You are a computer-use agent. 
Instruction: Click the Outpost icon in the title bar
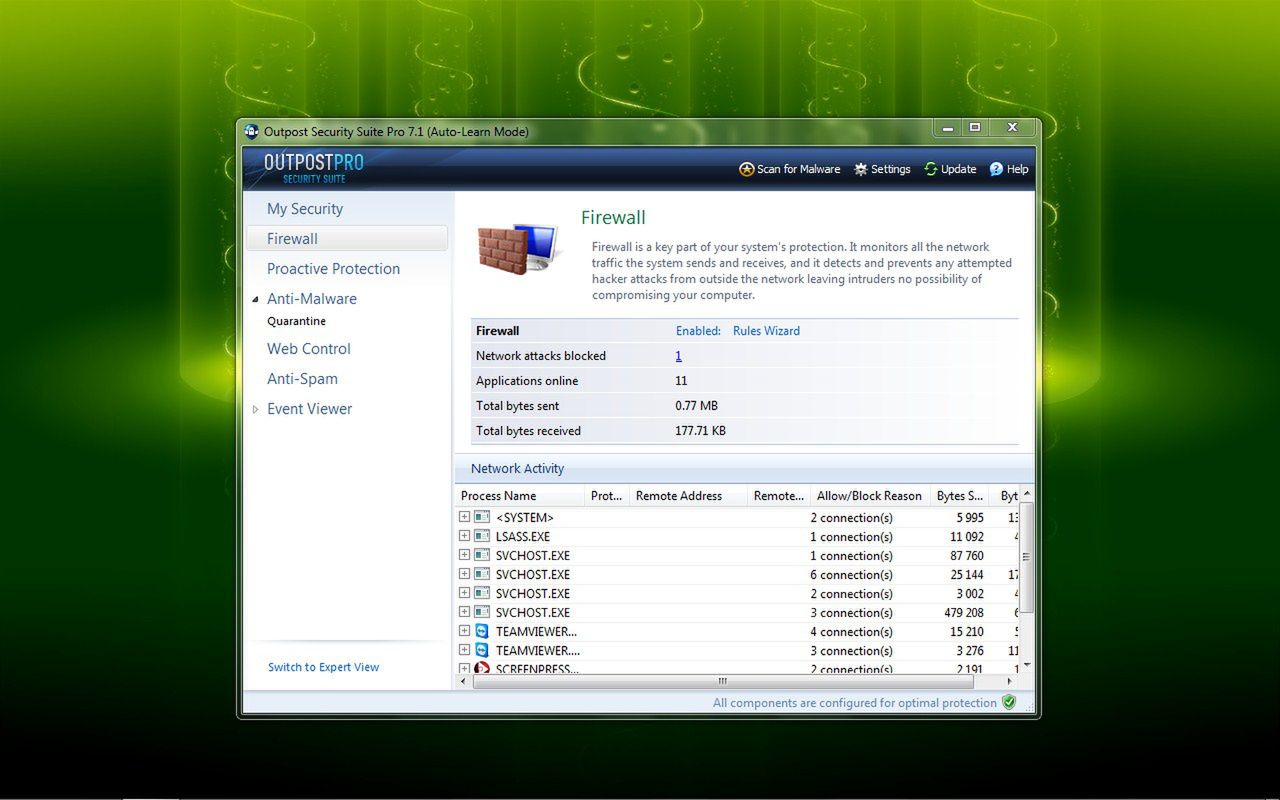pyautogui.click(x=252, y=131)
